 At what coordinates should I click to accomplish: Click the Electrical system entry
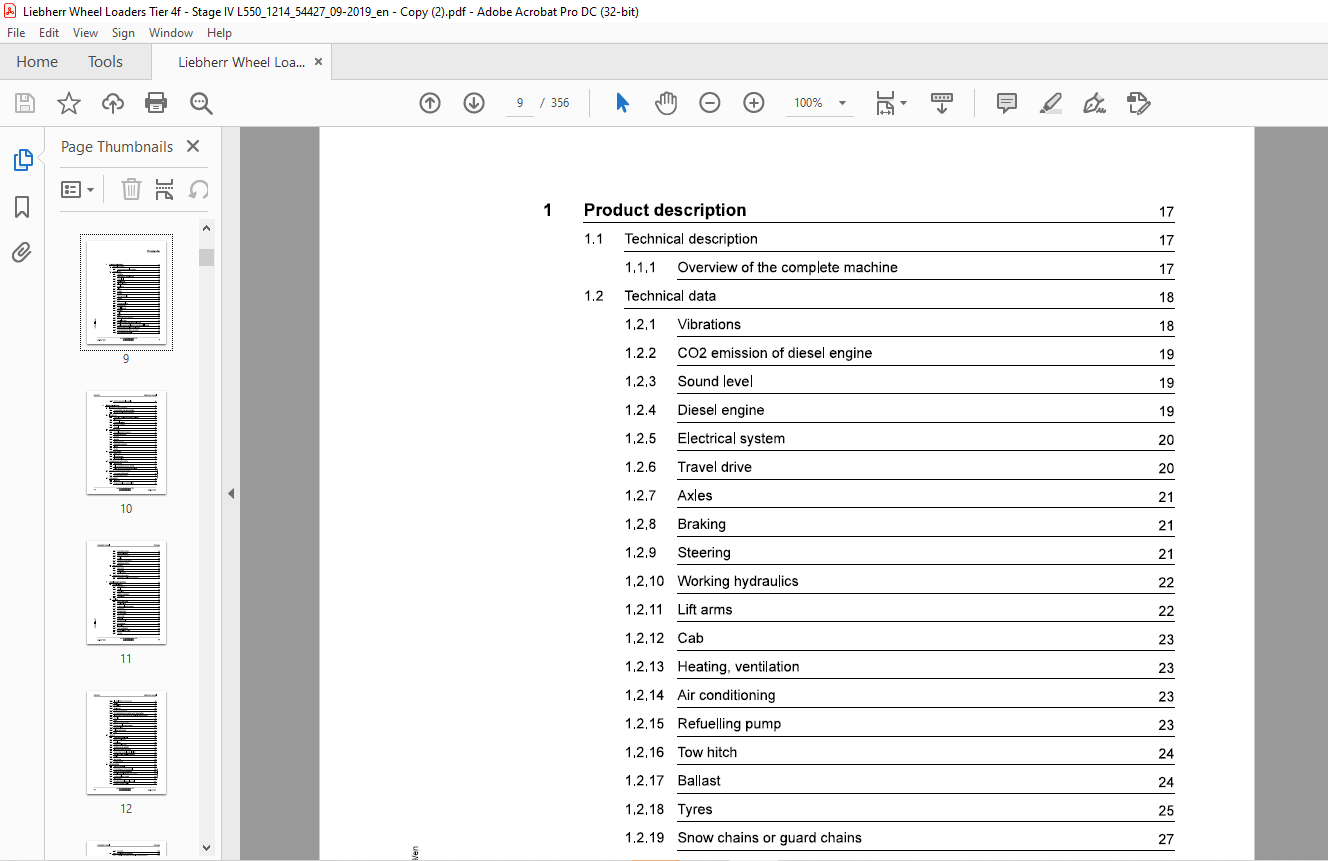[731, 438]
